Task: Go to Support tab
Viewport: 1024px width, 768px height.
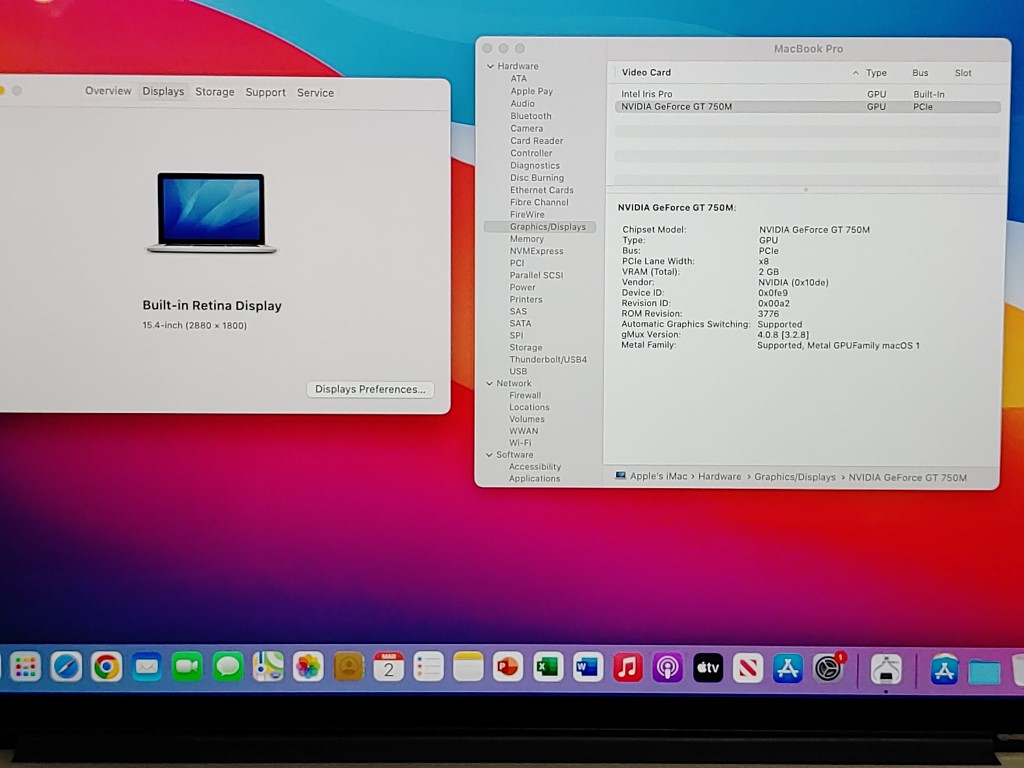Action: coord(266,93)
